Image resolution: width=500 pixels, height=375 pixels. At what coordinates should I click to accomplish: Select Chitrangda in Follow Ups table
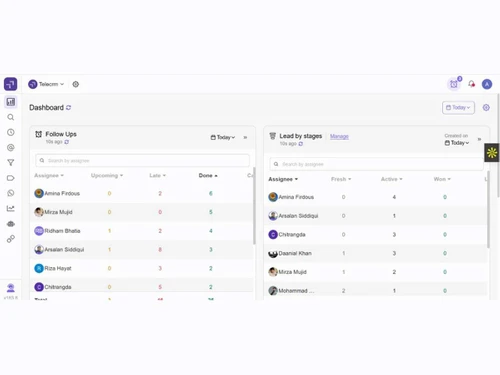53,287
